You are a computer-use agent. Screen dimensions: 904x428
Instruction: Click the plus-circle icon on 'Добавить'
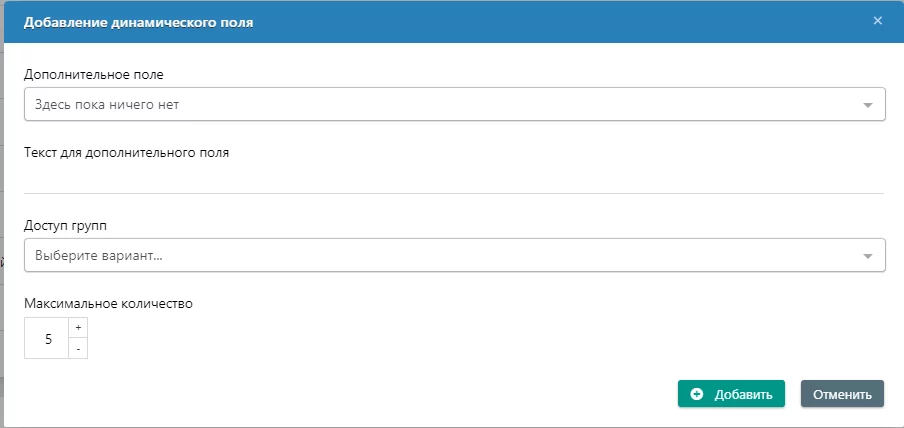click(x=697, y=394)
